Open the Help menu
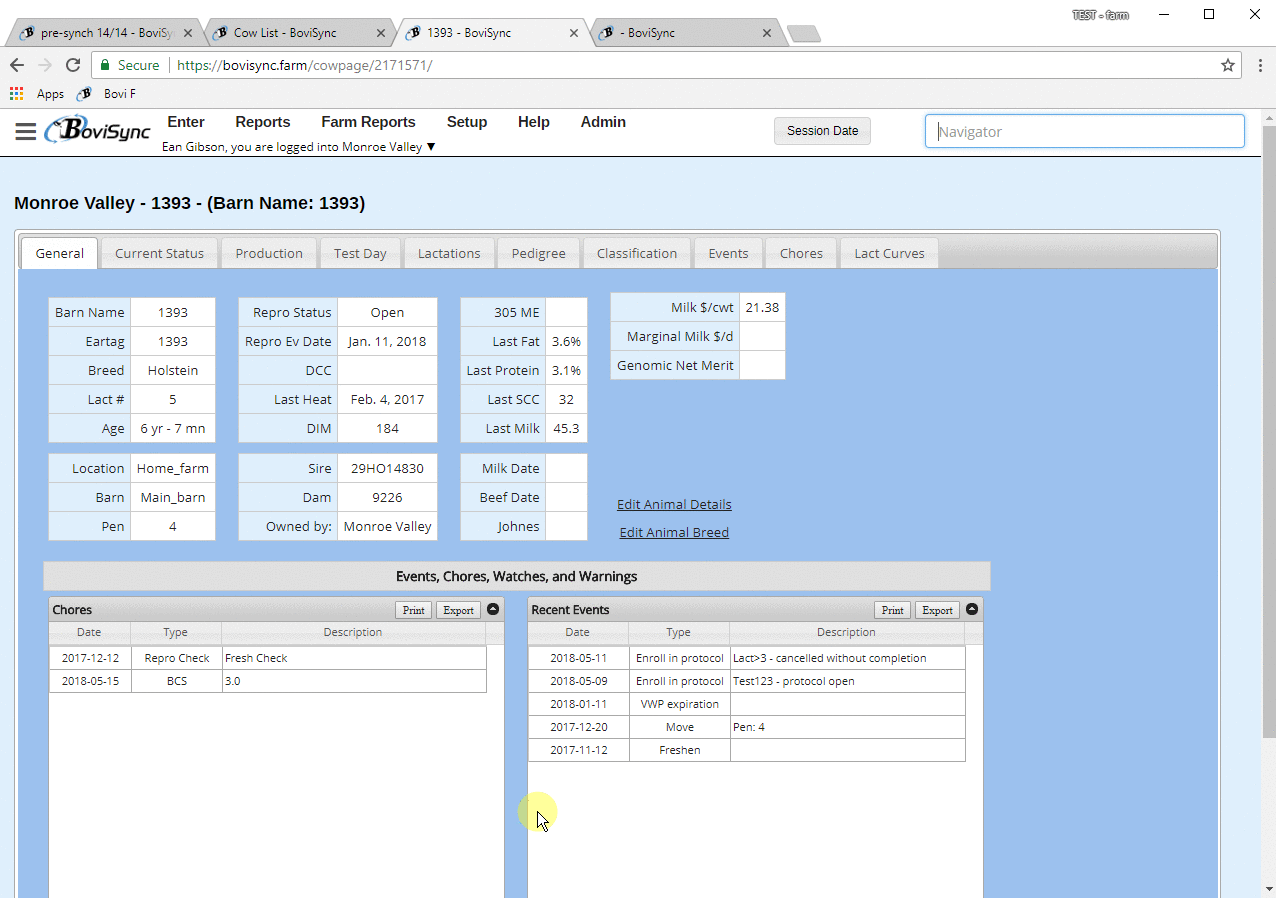Viewport: 1276px width, 898px height. point(534,122)
